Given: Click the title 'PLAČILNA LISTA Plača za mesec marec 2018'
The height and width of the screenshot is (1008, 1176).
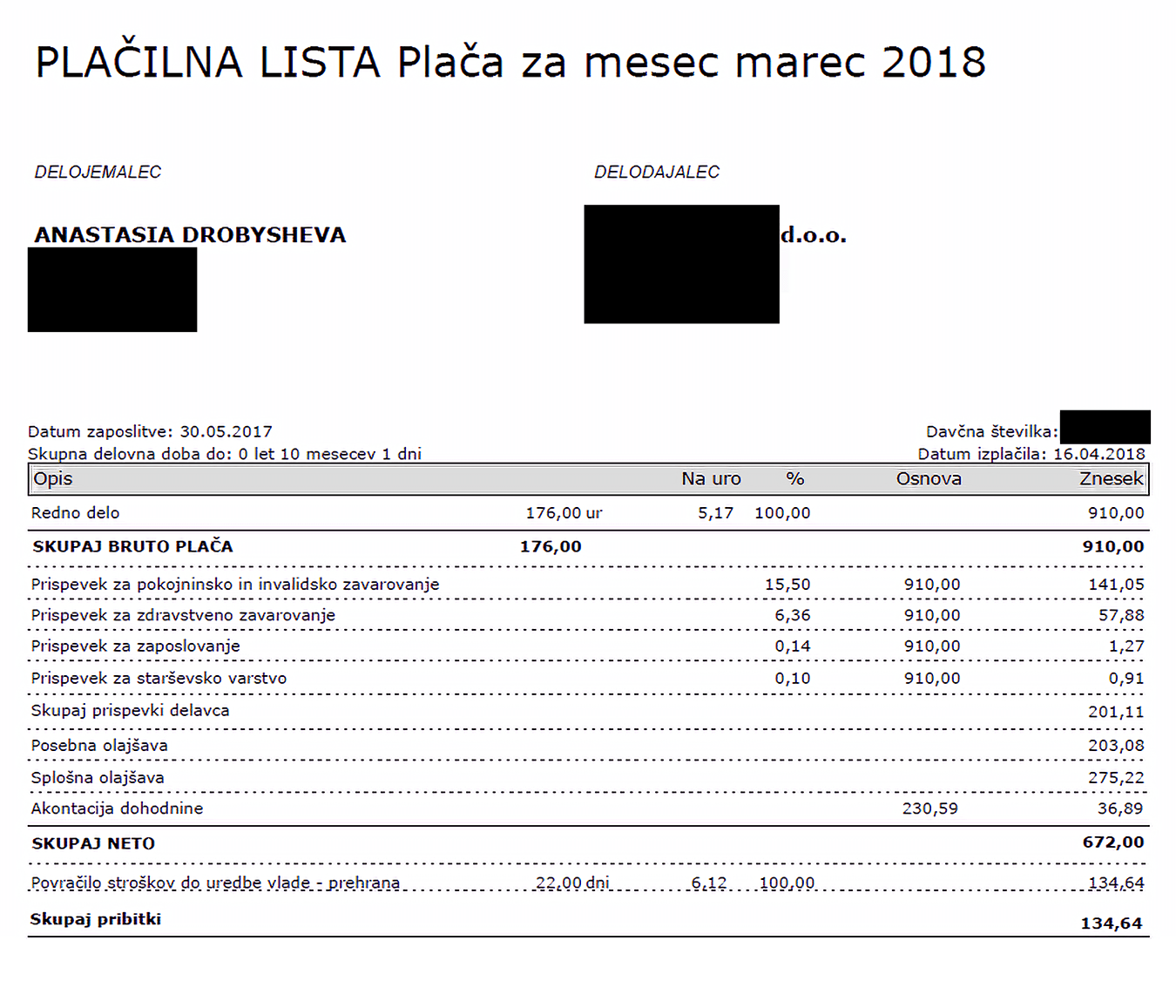Looking at the screenshot, I should [510, 63].
